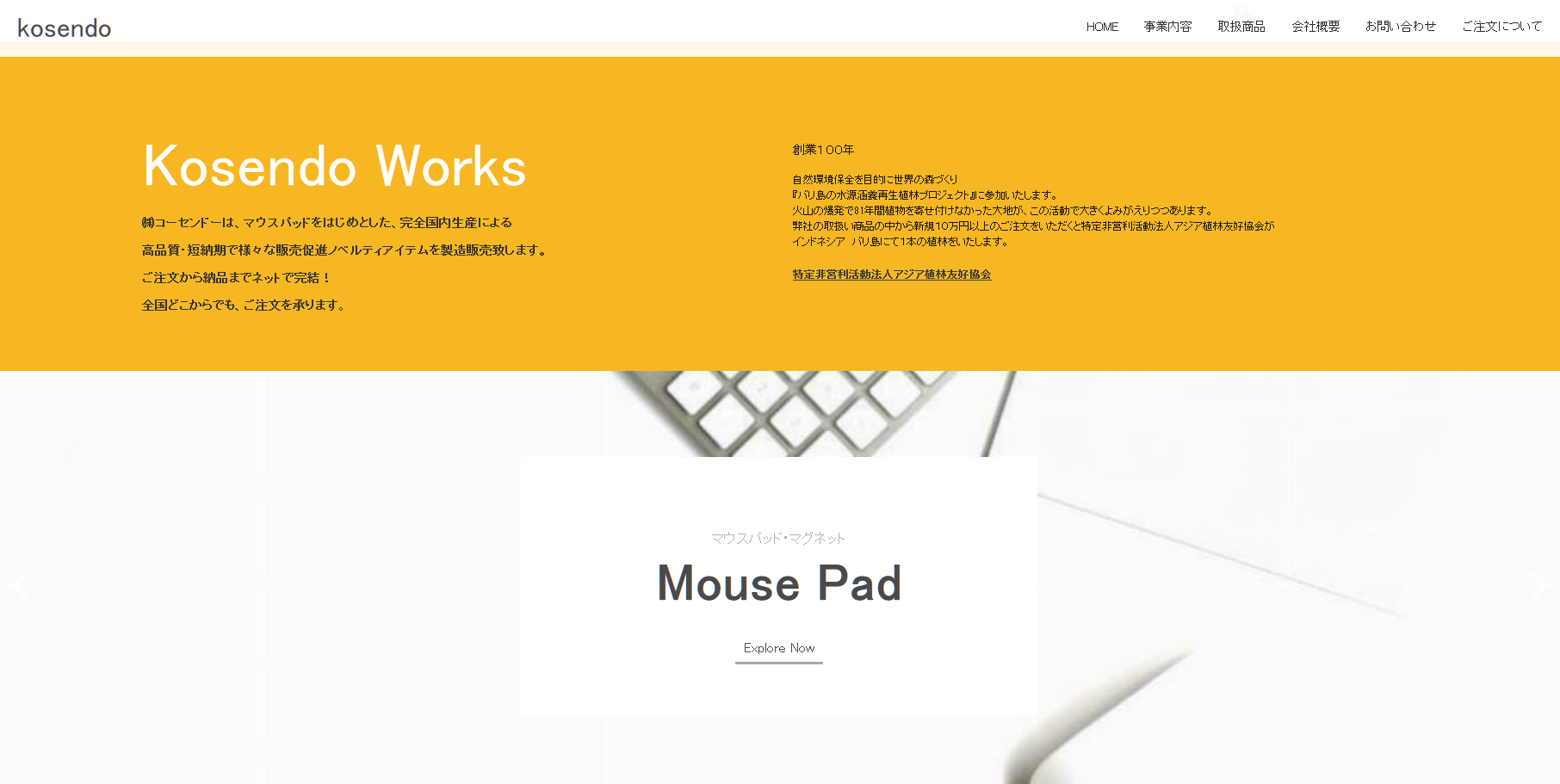Click the kosendo logo
Screen dimensions: 1560x784
tap(65, 28)
